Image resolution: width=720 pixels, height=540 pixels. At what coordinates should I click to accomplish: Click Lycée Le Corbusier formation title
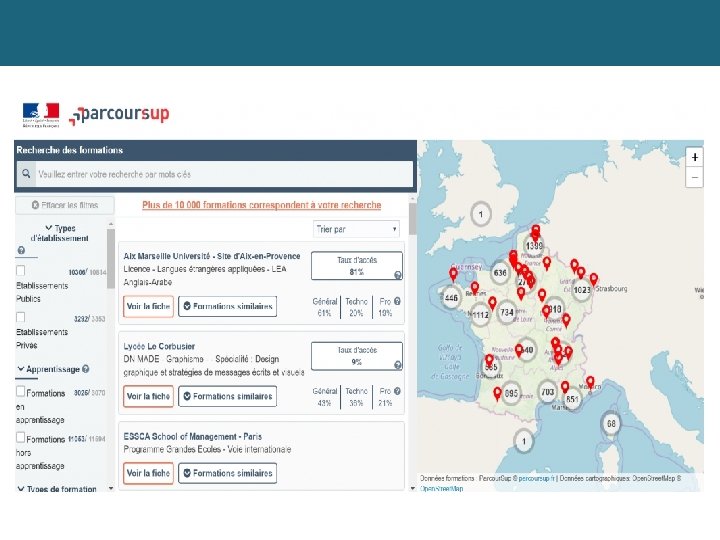(x=159, y=346)
